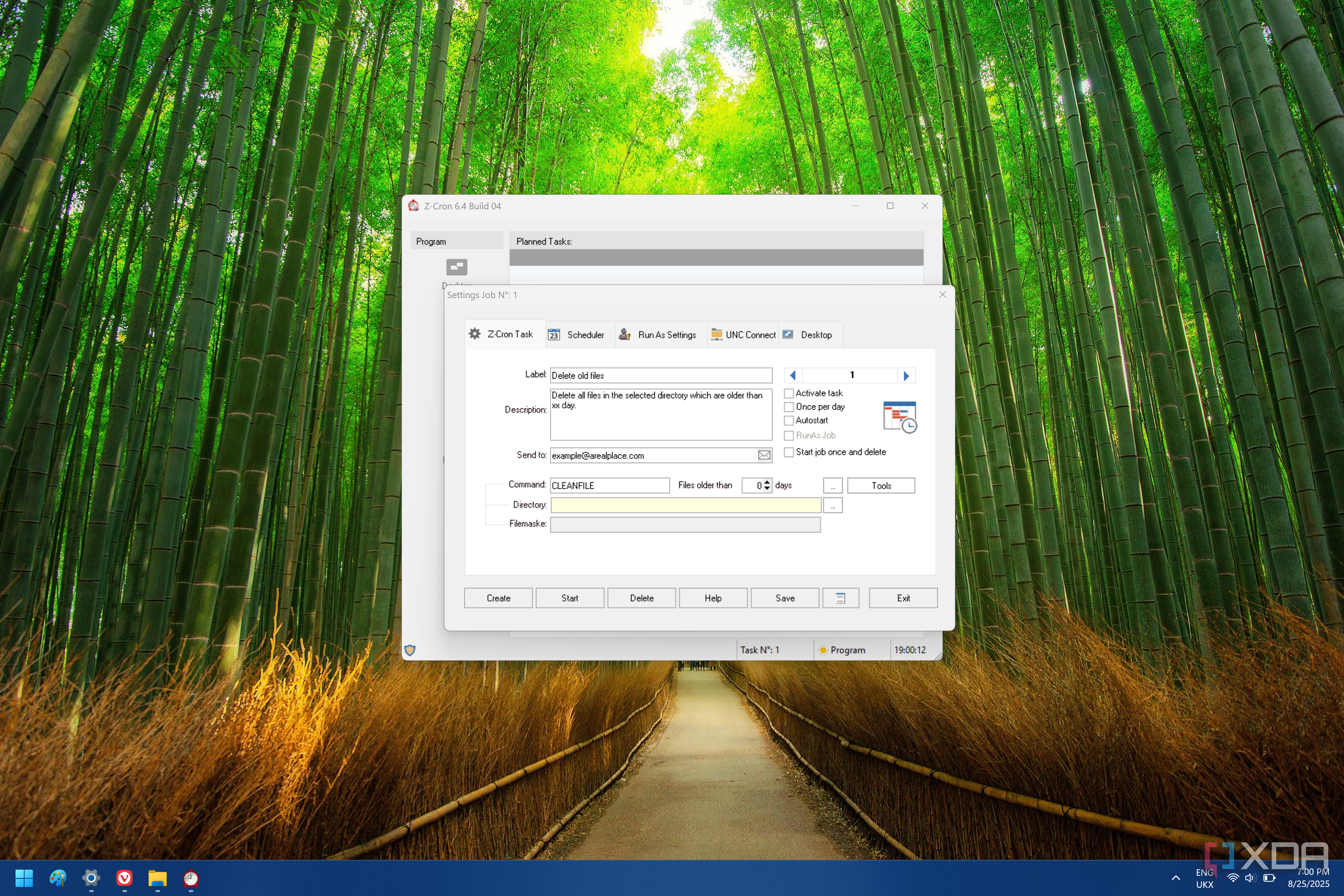Image resolution: width=1344 pixels, height=896 pixels.
Task: Click the Start button
Action: 570,598
